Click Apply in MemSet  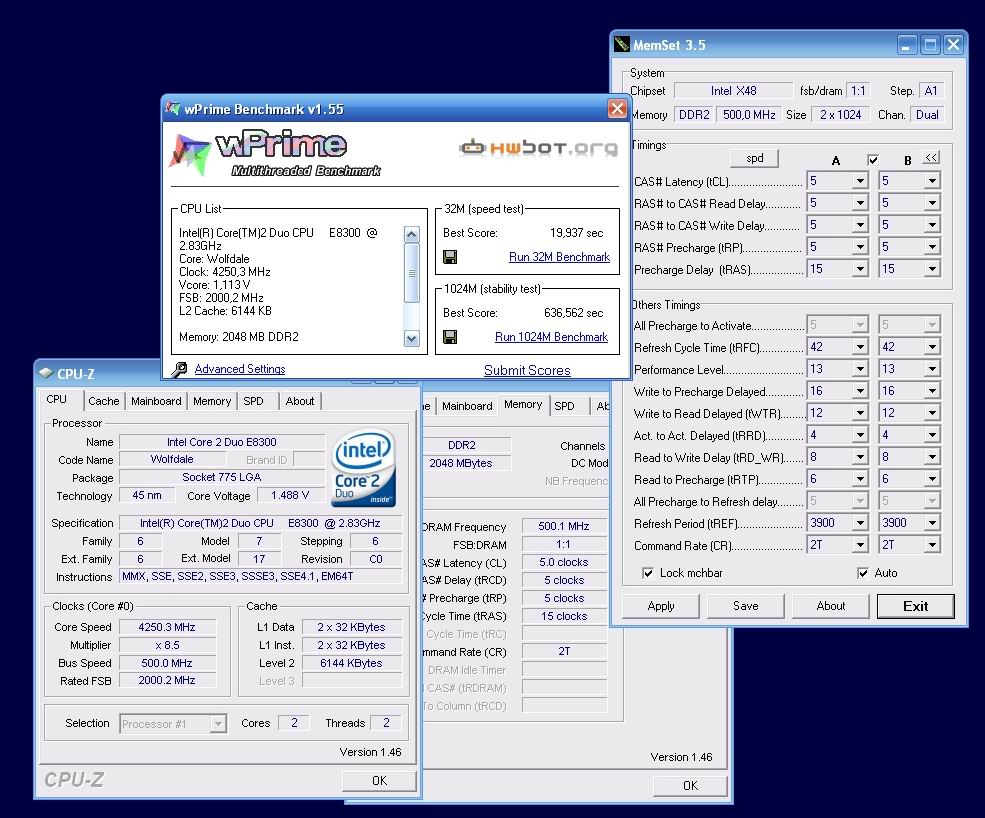click(x=661, y=606)
